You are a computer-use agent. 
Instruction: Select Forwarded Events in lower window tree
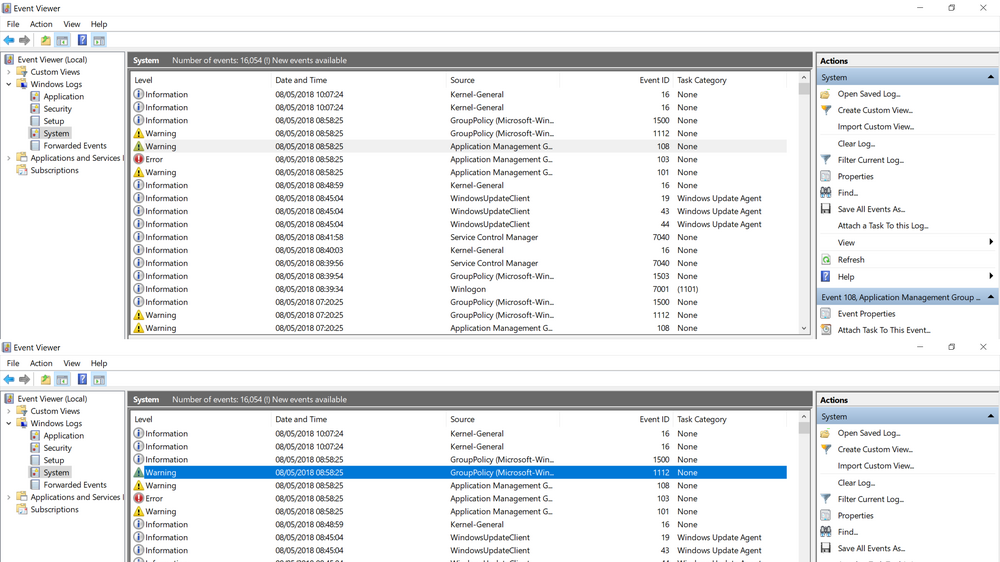pos(75,485)
